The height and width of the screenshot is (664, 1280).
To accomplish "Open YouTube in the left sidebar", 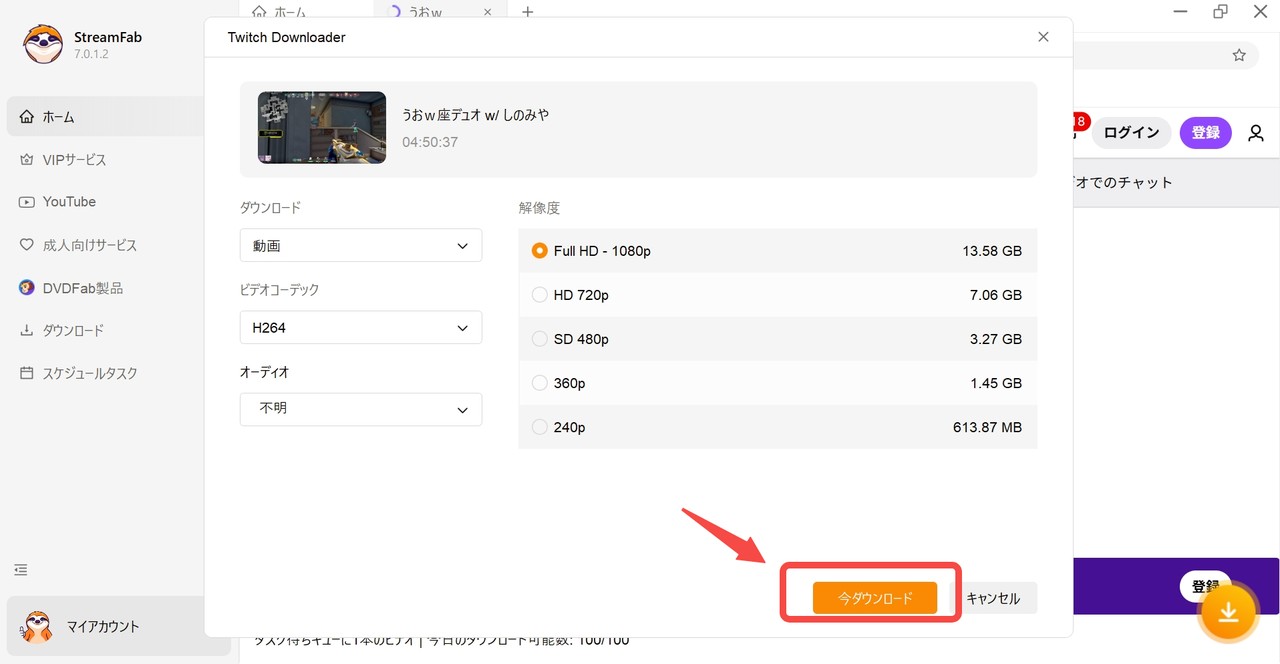I will pyautogui.click(x=69, y=202).
